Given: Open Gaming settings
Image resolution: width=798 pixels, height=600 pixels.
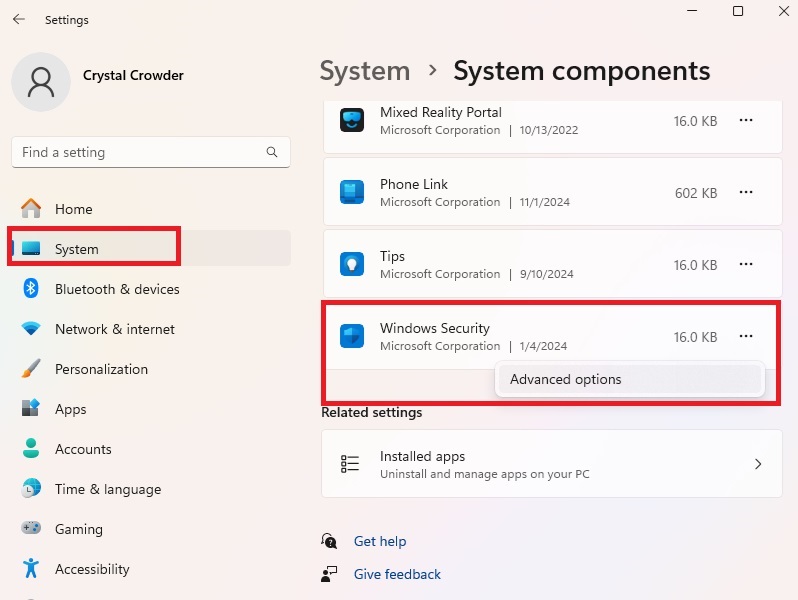Looking at the screenshot, I should point(151,529).
